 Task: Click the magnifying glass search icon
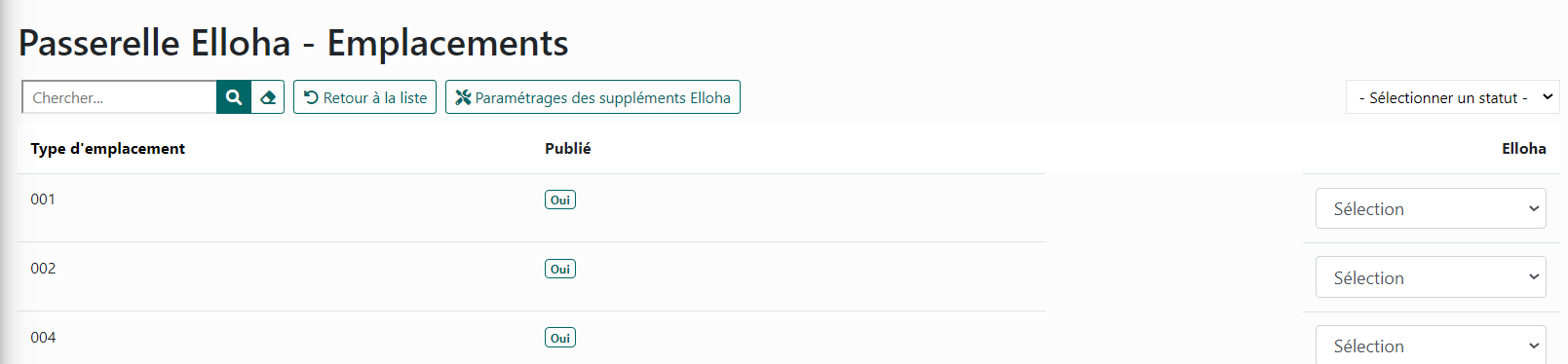click(234, 97)
